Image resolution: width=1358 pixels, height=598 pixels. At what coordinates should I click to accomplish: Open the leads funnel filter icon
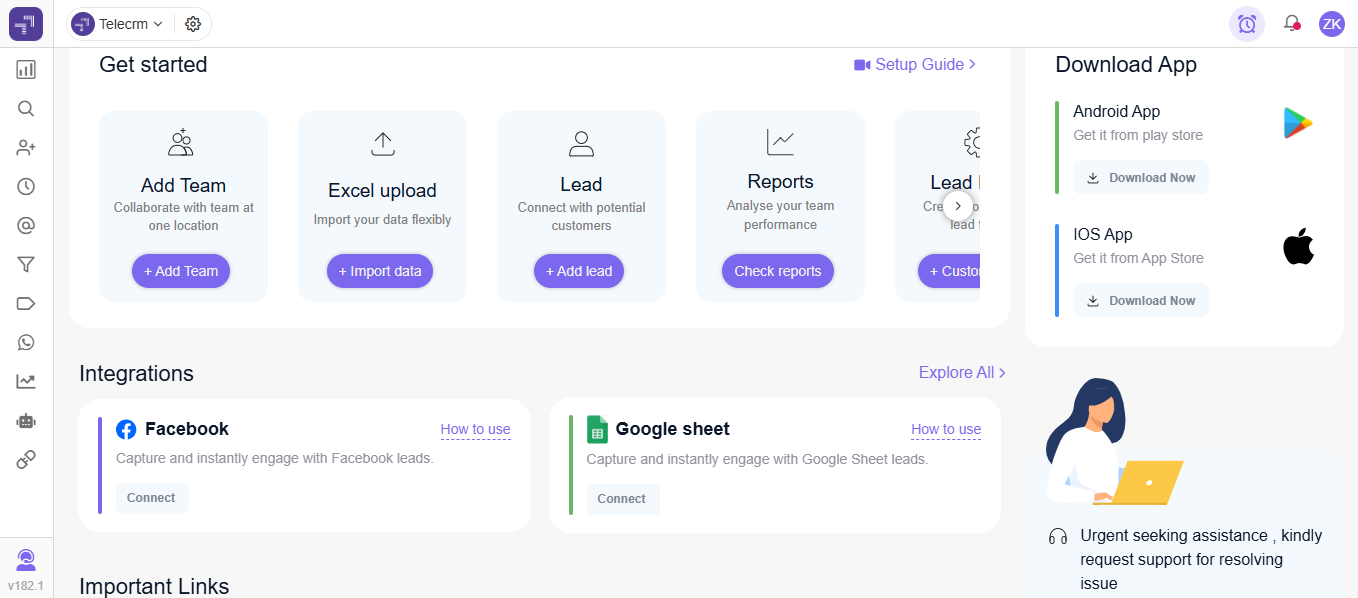(25, 264)
